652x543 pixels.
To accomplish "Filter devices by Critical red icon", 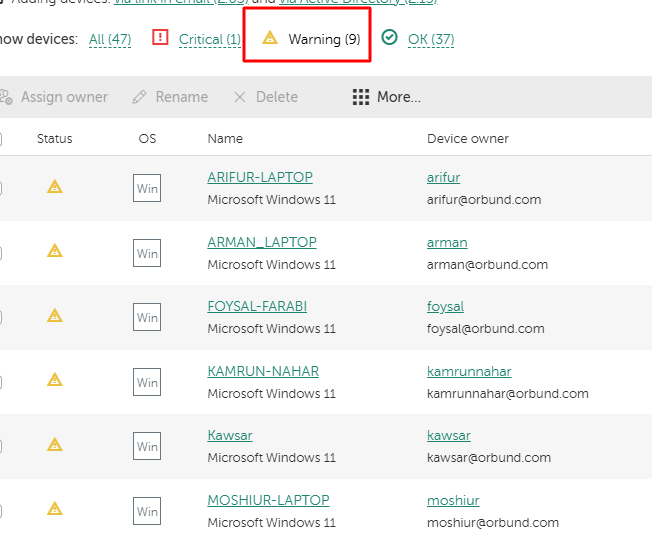I will click(160, 37).
